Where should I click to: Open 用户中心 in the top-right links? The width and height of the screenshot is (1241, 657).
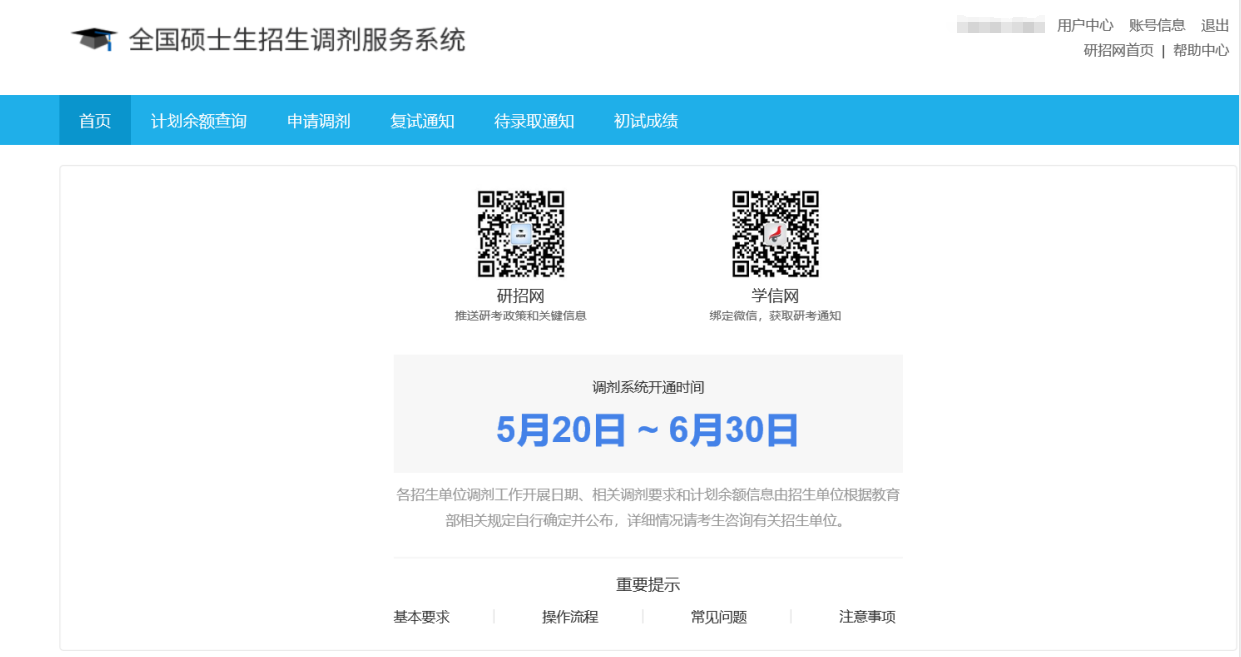pyautogui.click(x=1085, y=26)
